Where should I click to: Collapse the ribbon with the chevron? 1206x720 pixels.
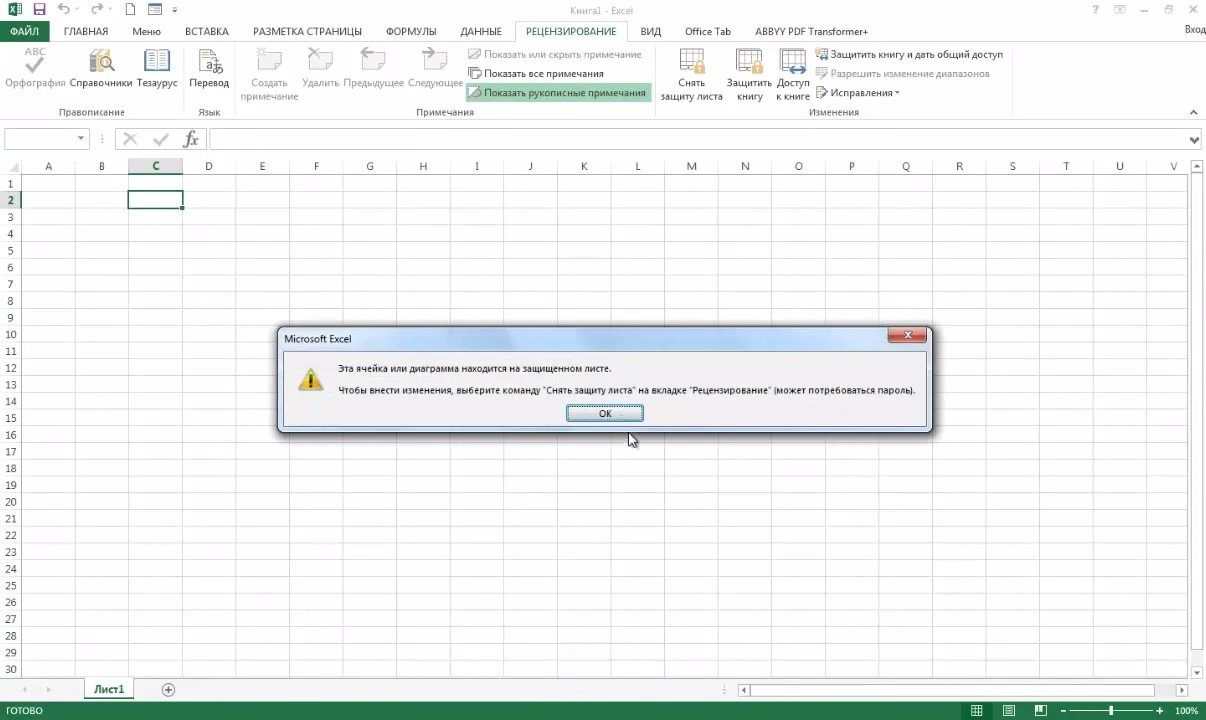(x=1193, y=112)
